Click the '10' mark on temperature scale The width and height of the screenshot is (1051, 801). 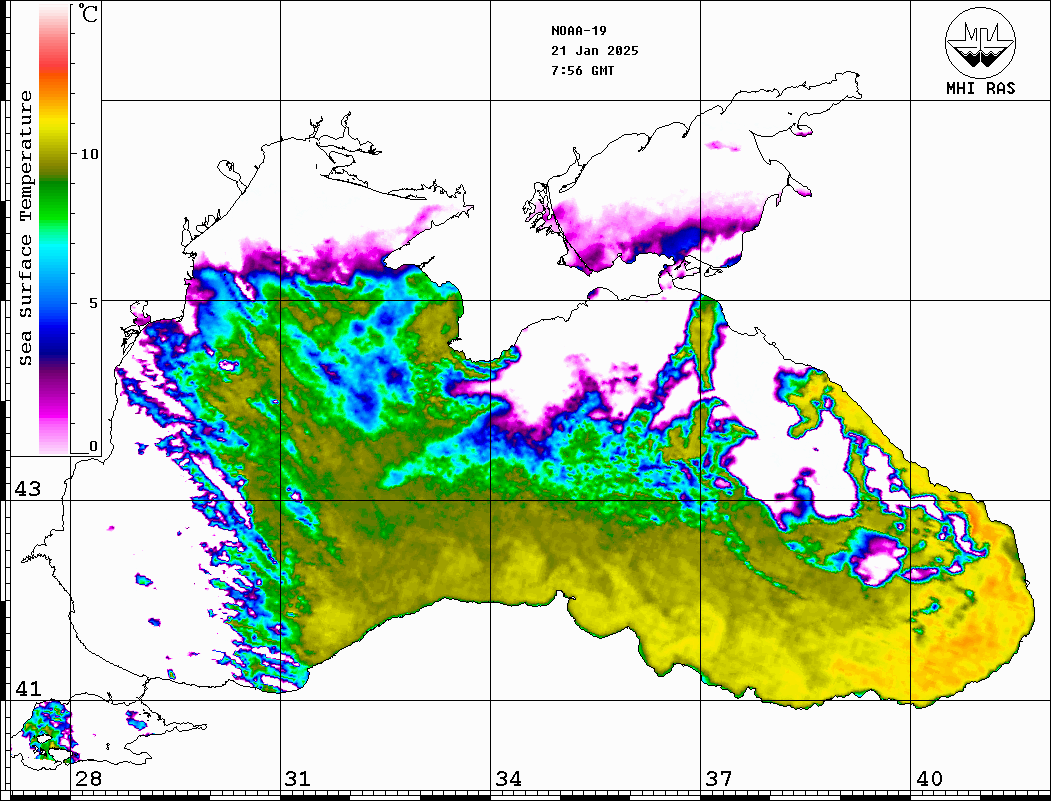88,154
